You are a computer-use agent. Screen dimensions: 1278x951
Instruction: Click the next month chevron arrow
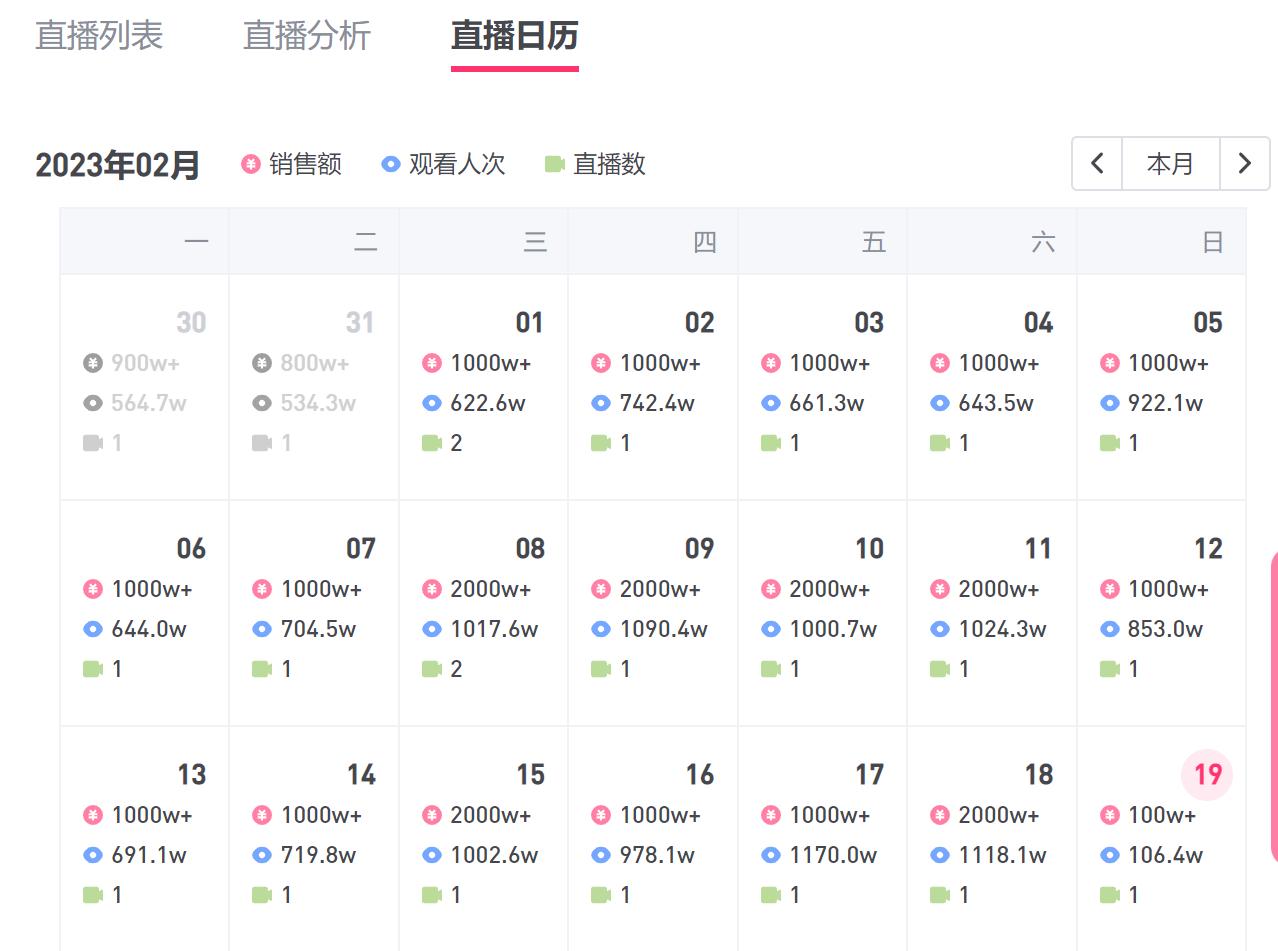point(1245,163)
